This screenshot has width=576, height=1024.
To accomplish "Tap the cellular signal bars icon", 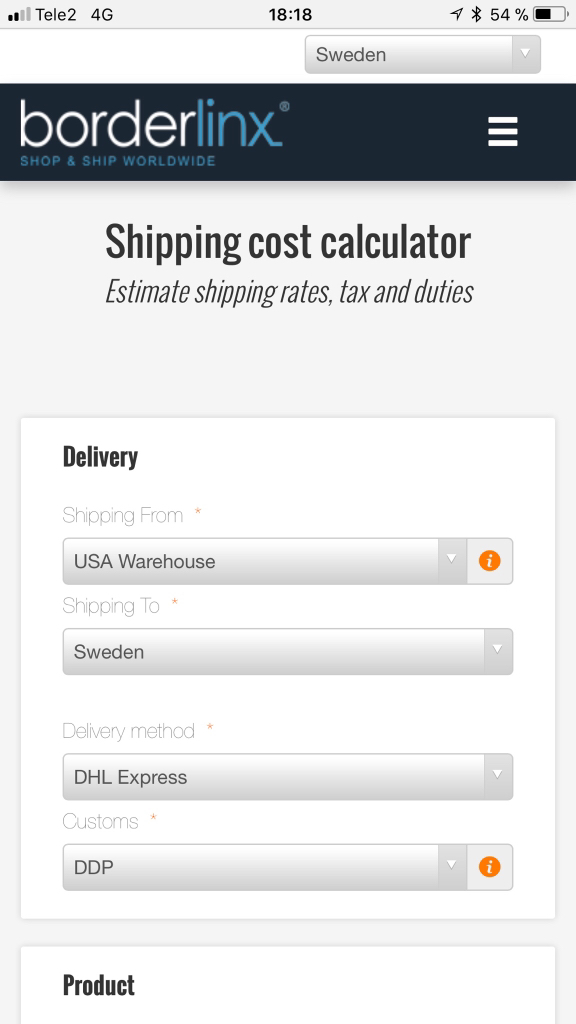I will click(19, 14).
